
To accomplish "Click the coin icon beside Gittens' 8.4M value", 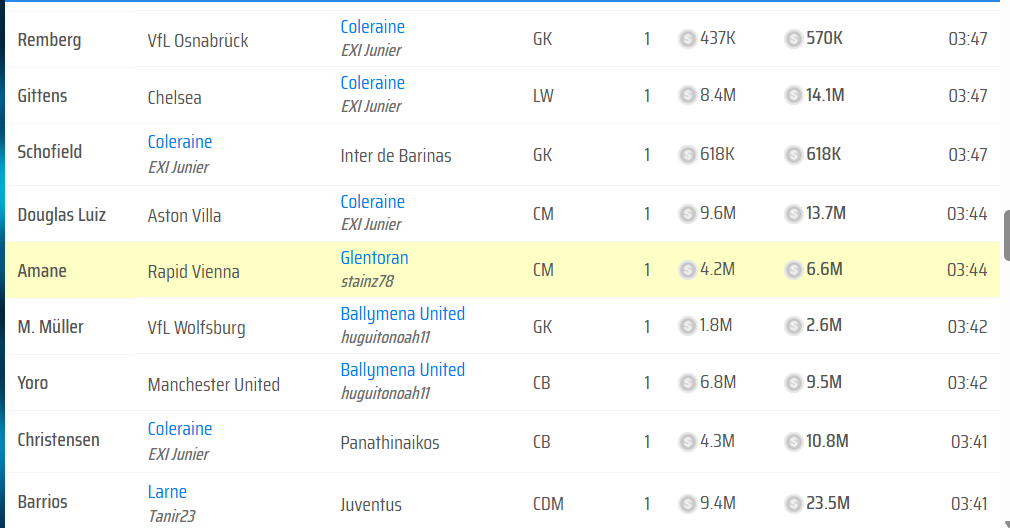I will pos(688,95).
